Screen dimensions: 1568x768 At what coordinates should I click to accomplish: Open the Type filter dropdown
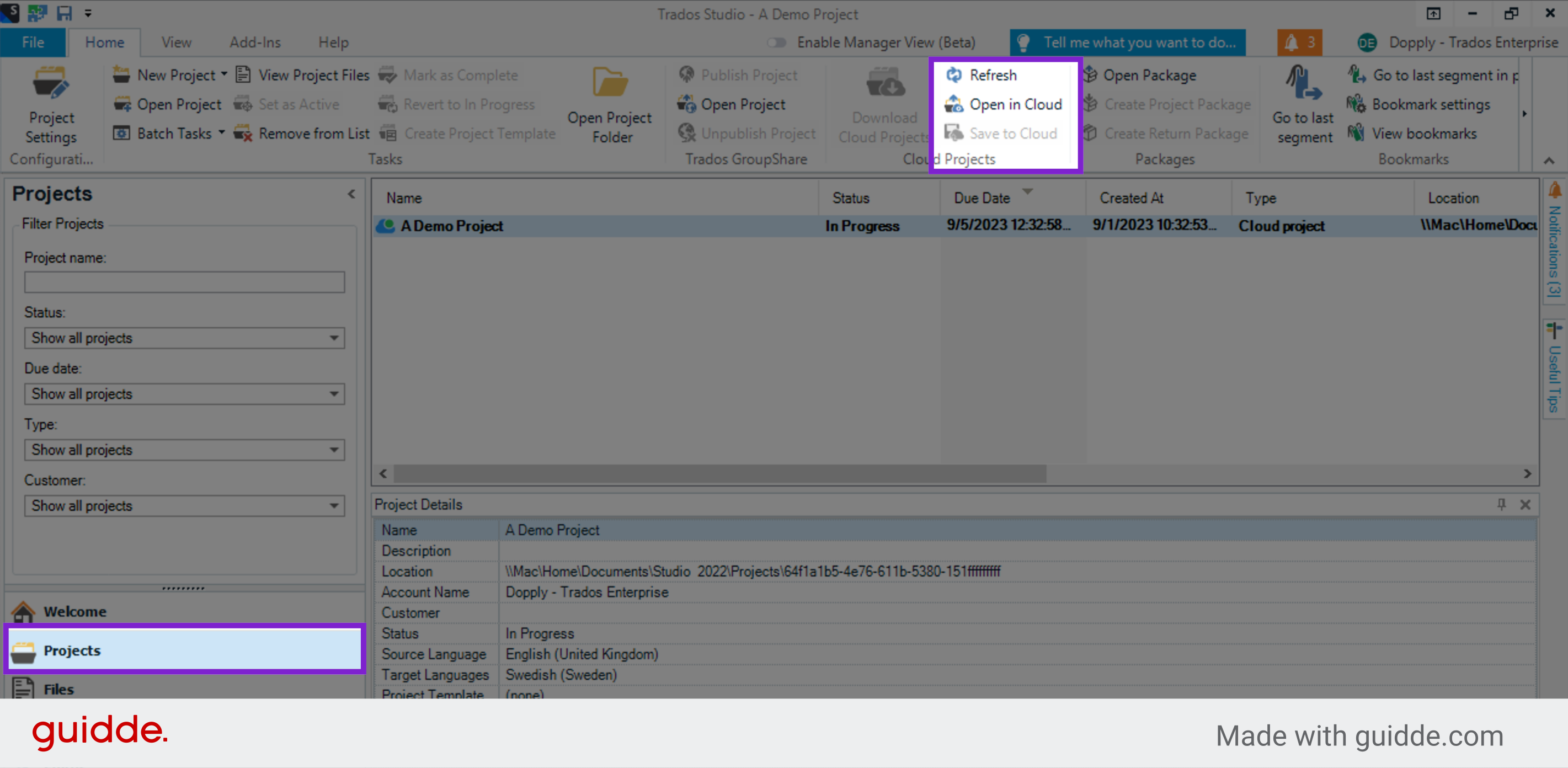(184, 450)
